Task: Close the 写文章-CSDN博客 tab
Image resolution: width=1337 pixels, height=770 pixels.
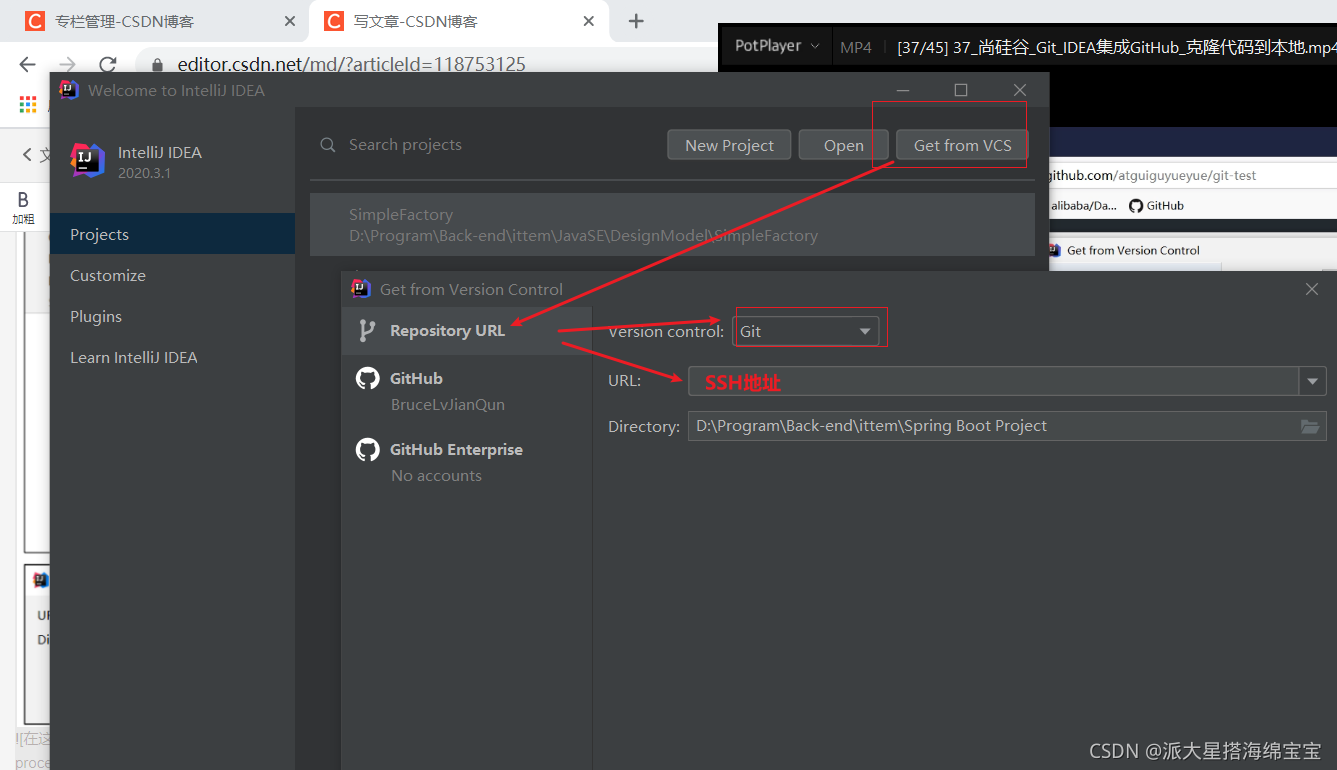Action: [x=589, y=21]
